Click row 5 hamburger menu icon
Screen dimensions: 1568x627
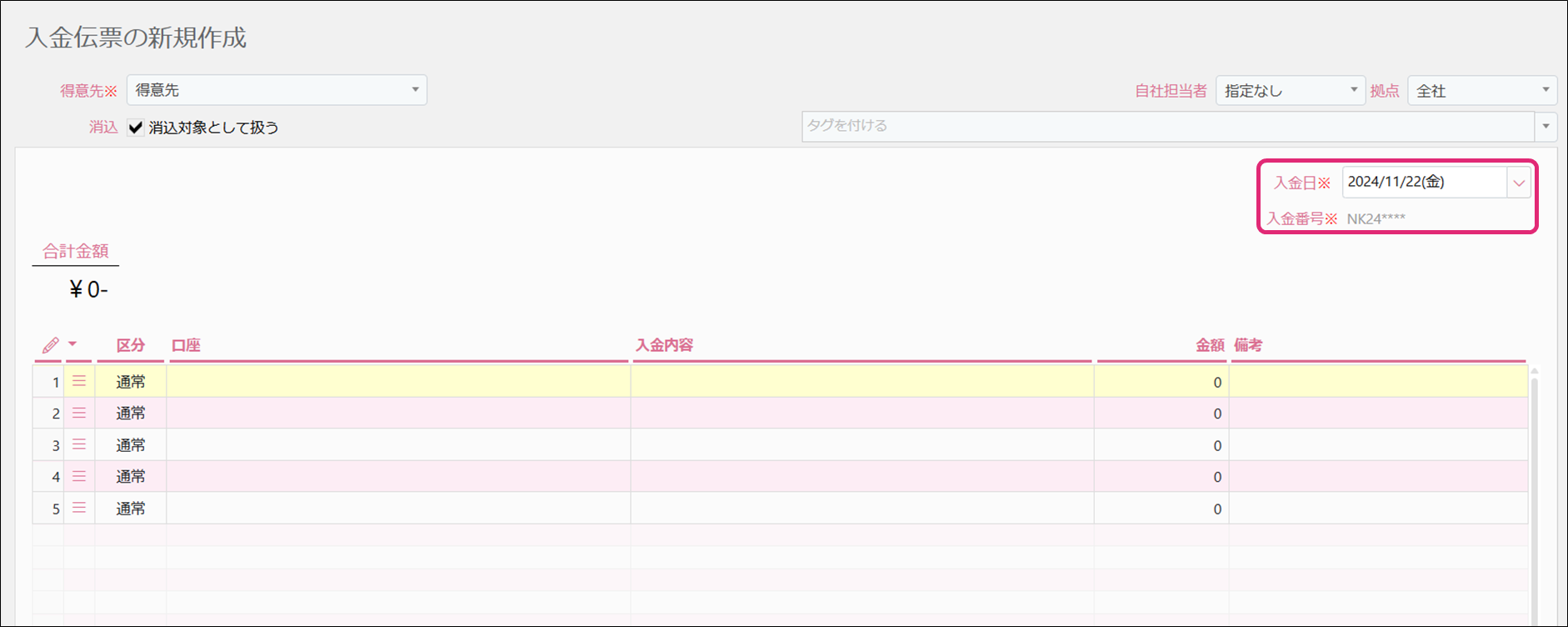pyautogui.click(x=79, y=508)
